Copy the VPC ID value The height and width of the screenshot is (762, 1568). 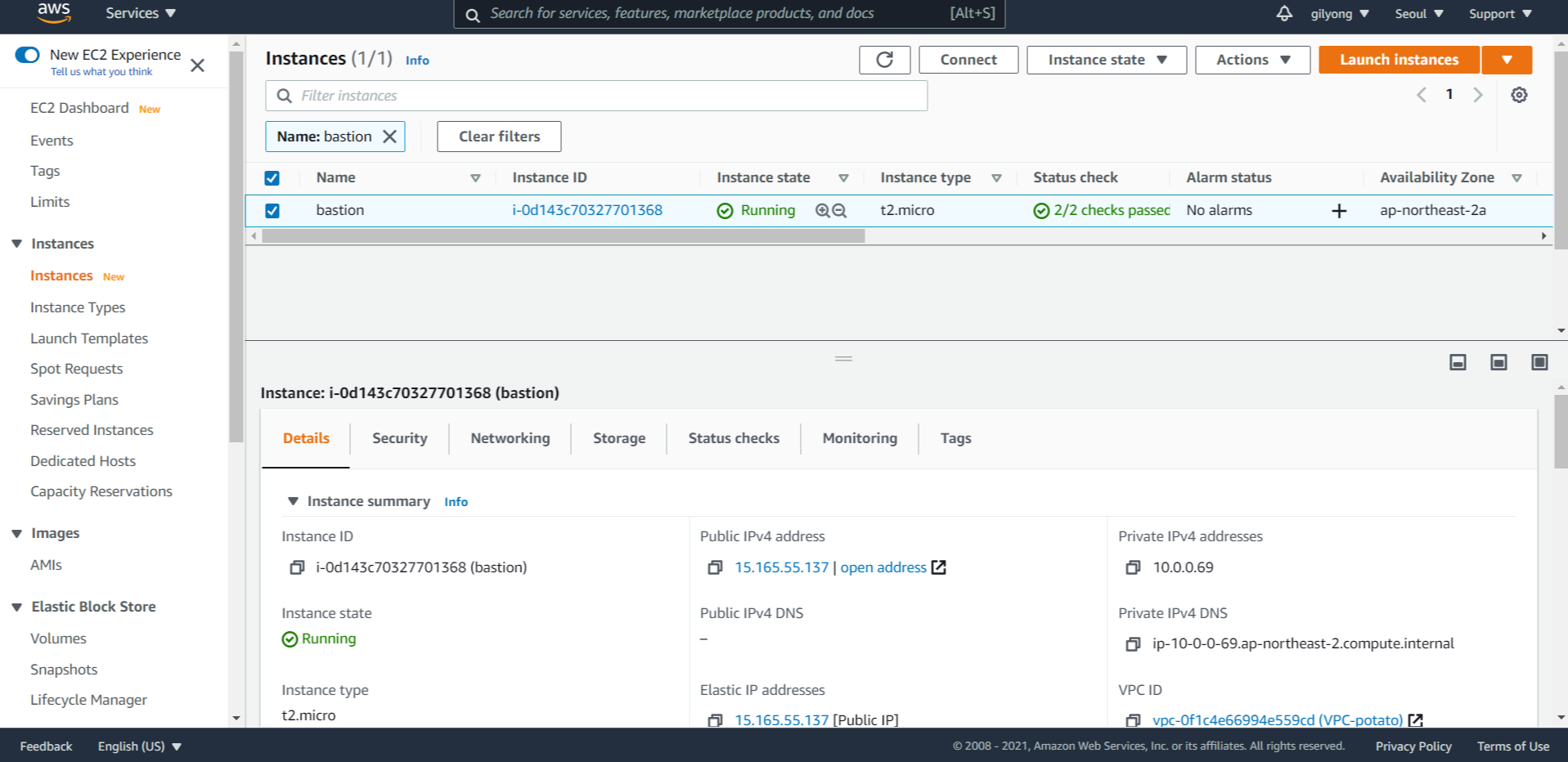tap(1133, 720)
